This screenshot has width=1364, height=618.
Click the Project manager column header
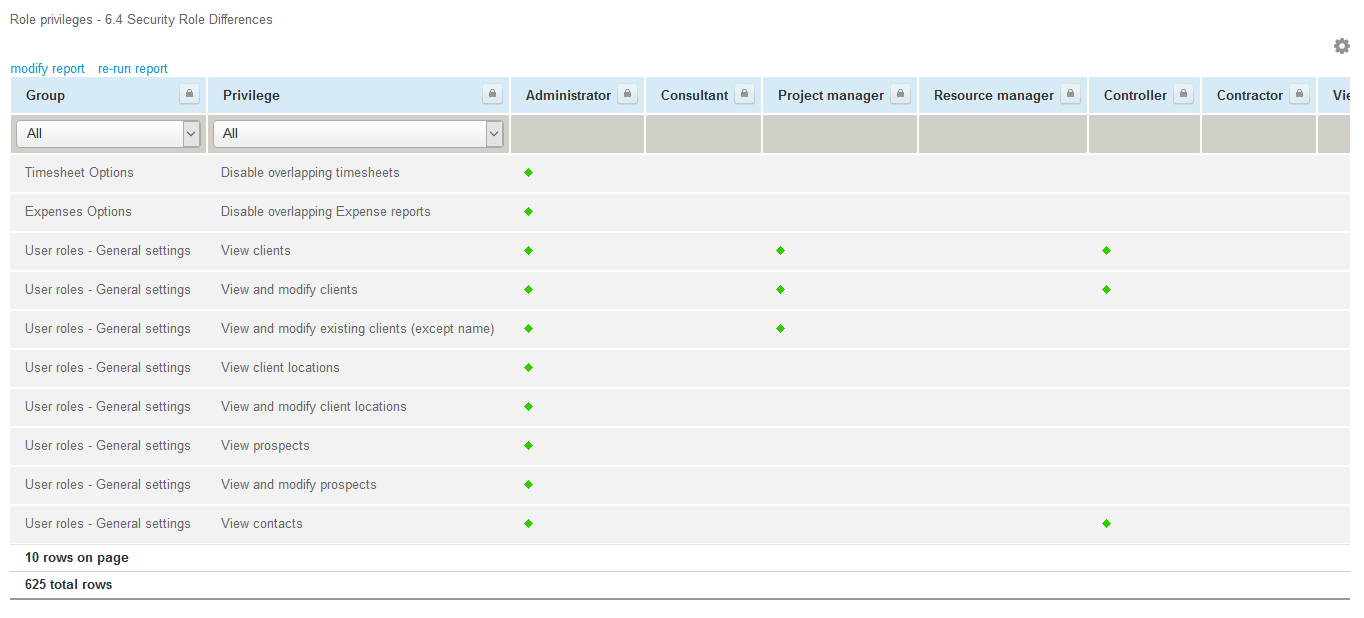pyautogui.click(x=831, y=95)
